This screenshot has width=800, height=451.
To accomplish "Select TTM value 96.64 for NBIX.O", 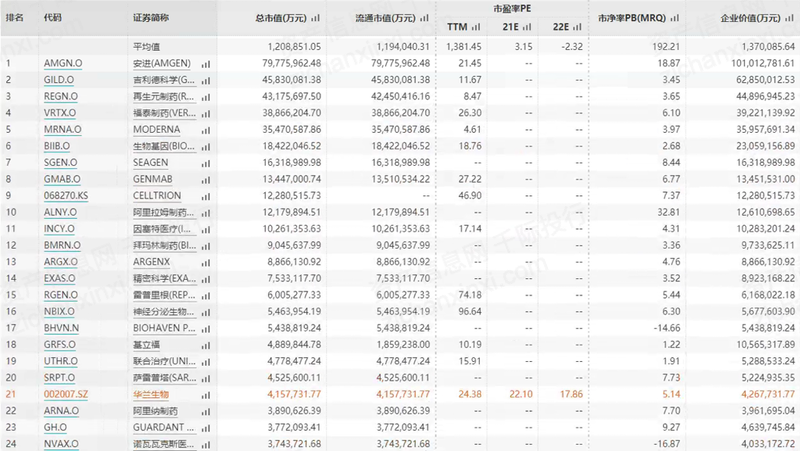I will (x=470, y=311).
